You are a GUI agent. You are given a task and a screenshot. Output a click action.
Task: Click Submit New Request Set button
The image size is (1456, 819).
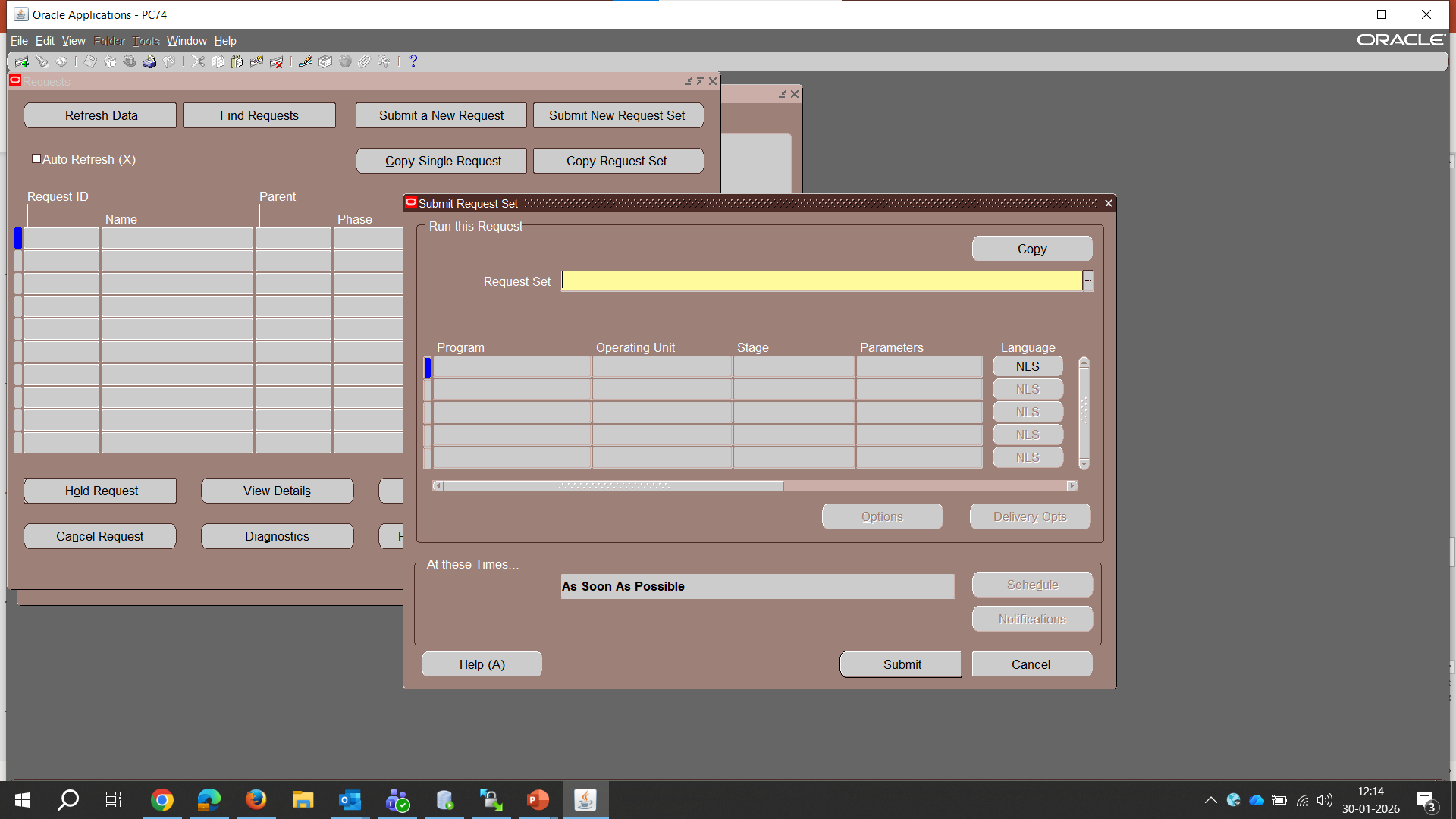point(617,115)
